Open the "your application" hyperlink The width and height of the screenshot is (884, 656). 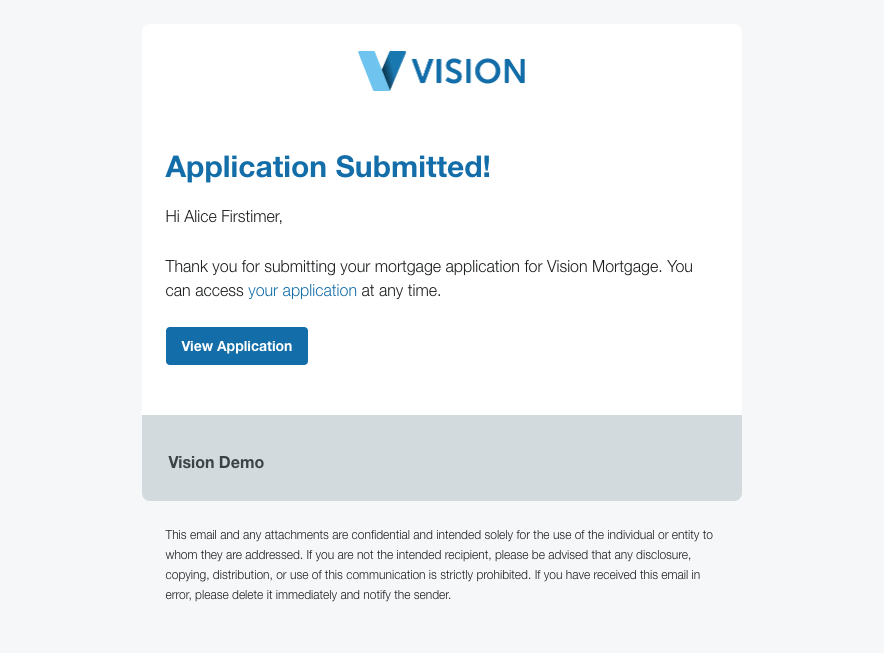tap(302, 291)
